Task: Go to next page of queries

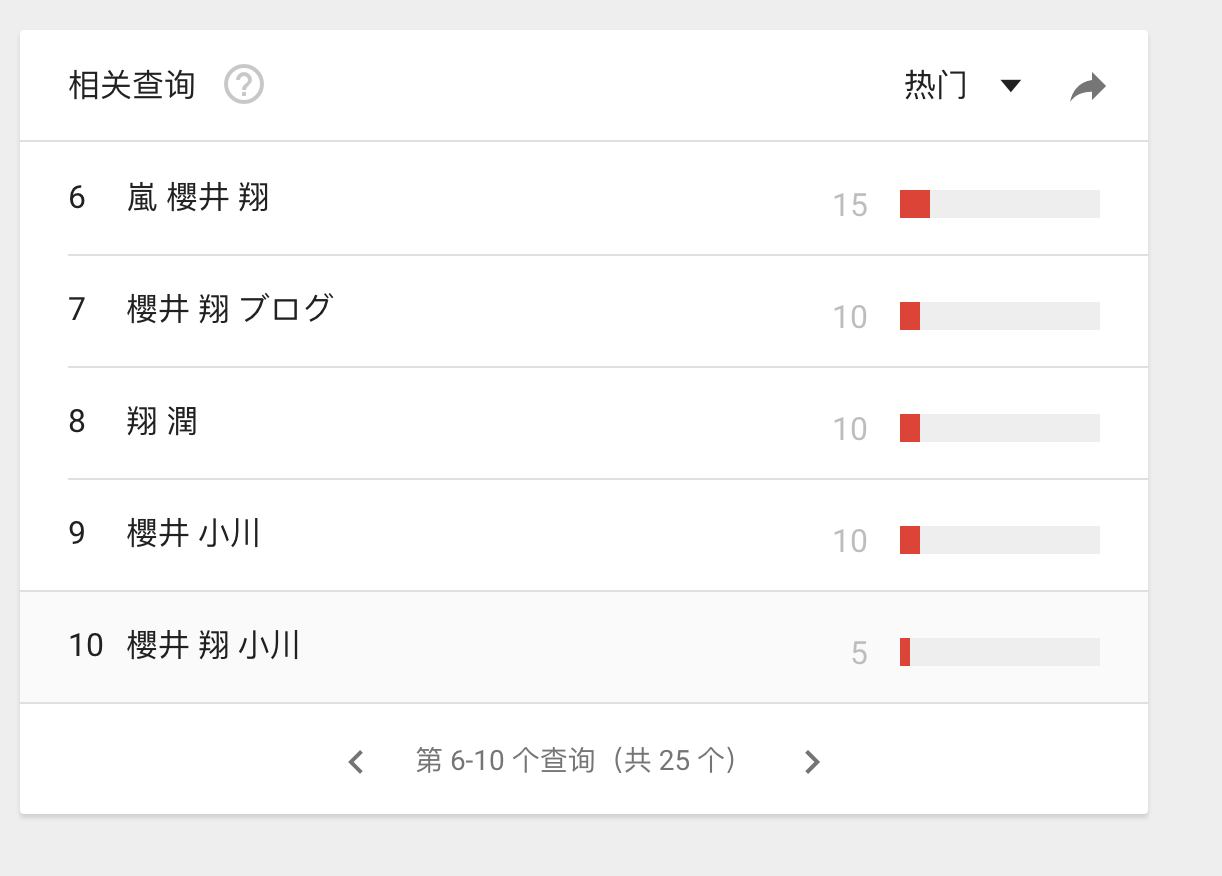Action: pos(812,762)
